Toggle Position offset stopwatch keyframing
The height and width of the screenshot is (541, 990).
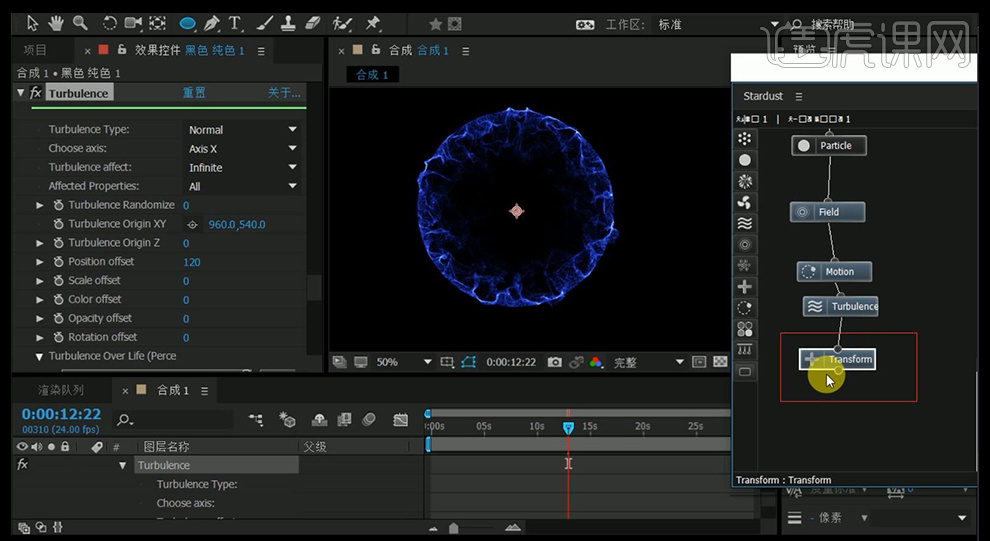click(x=58, y=262)
